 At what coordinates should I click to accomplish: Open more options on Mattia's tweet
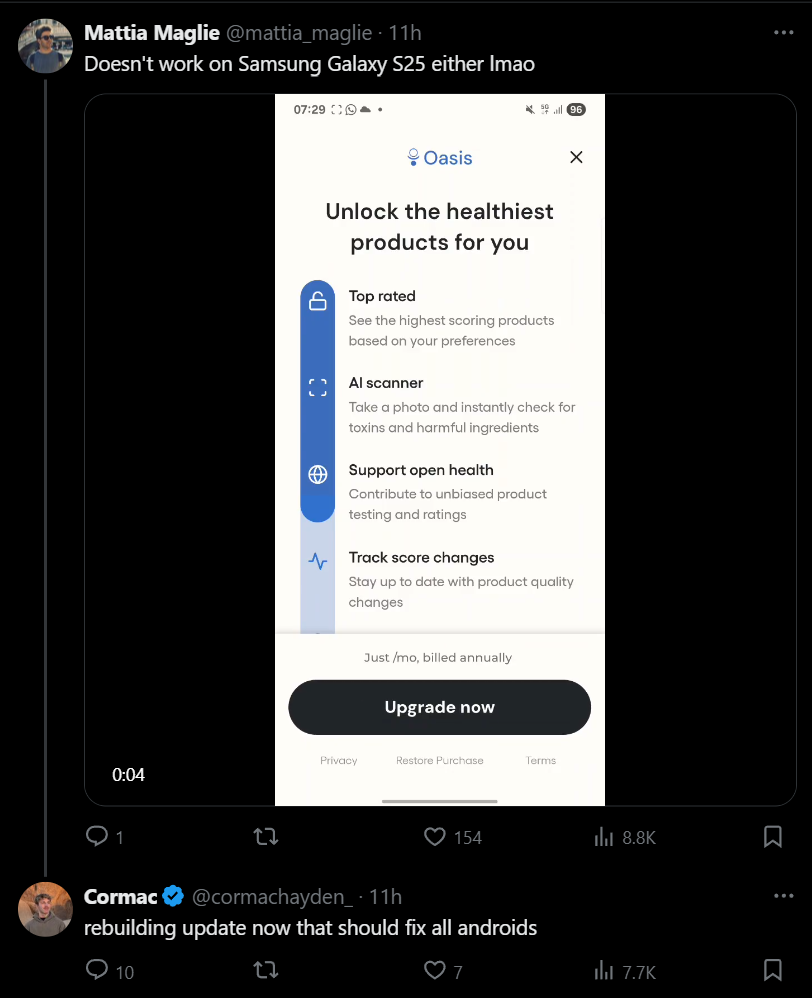[x=783, y=32]
